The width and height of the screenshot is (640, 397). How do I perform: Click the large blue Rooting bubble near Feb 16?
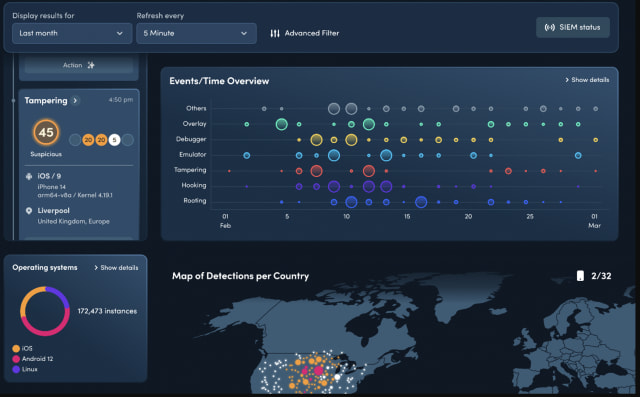(x=421, y=202)
